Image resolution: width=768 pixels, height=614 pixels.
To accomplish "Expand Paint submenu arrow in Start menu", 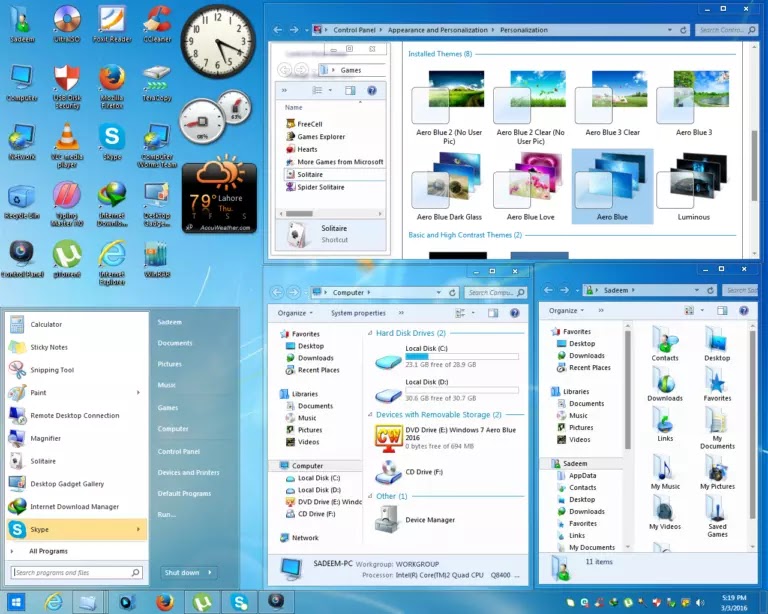I will [138, 393].
